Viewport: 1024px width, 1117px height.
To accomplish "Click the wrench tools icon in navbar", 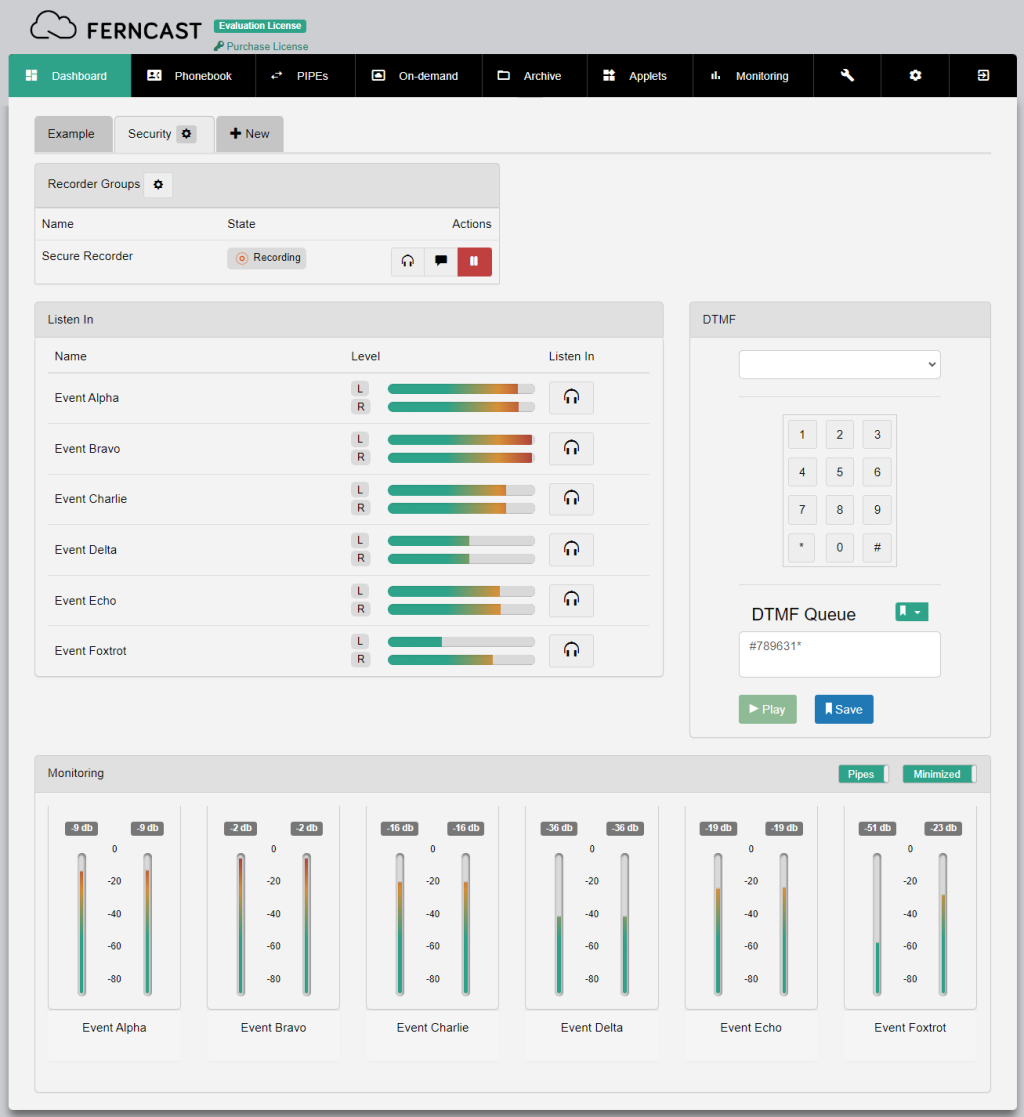I will click(x=847, y=76).
